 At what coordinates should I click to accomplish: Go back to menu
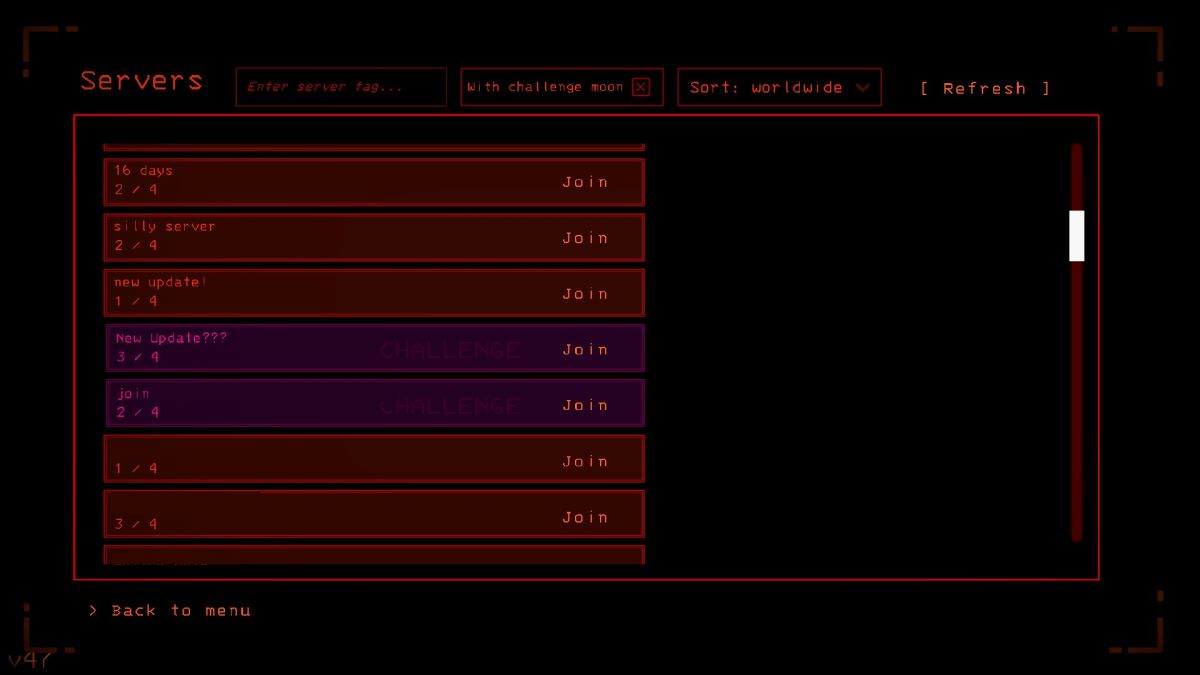coord(180,610)
